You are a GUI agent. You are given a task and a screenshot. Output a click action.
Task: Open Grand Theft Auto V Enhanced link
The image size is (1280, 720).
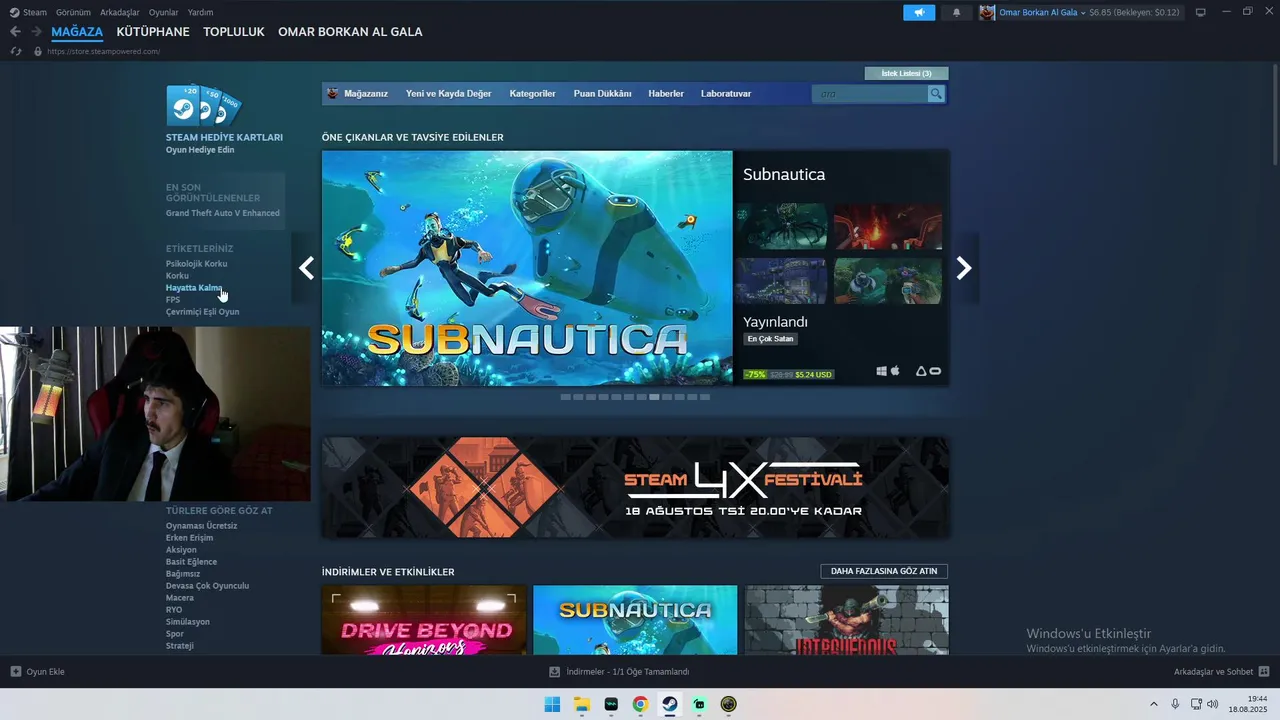223,213
